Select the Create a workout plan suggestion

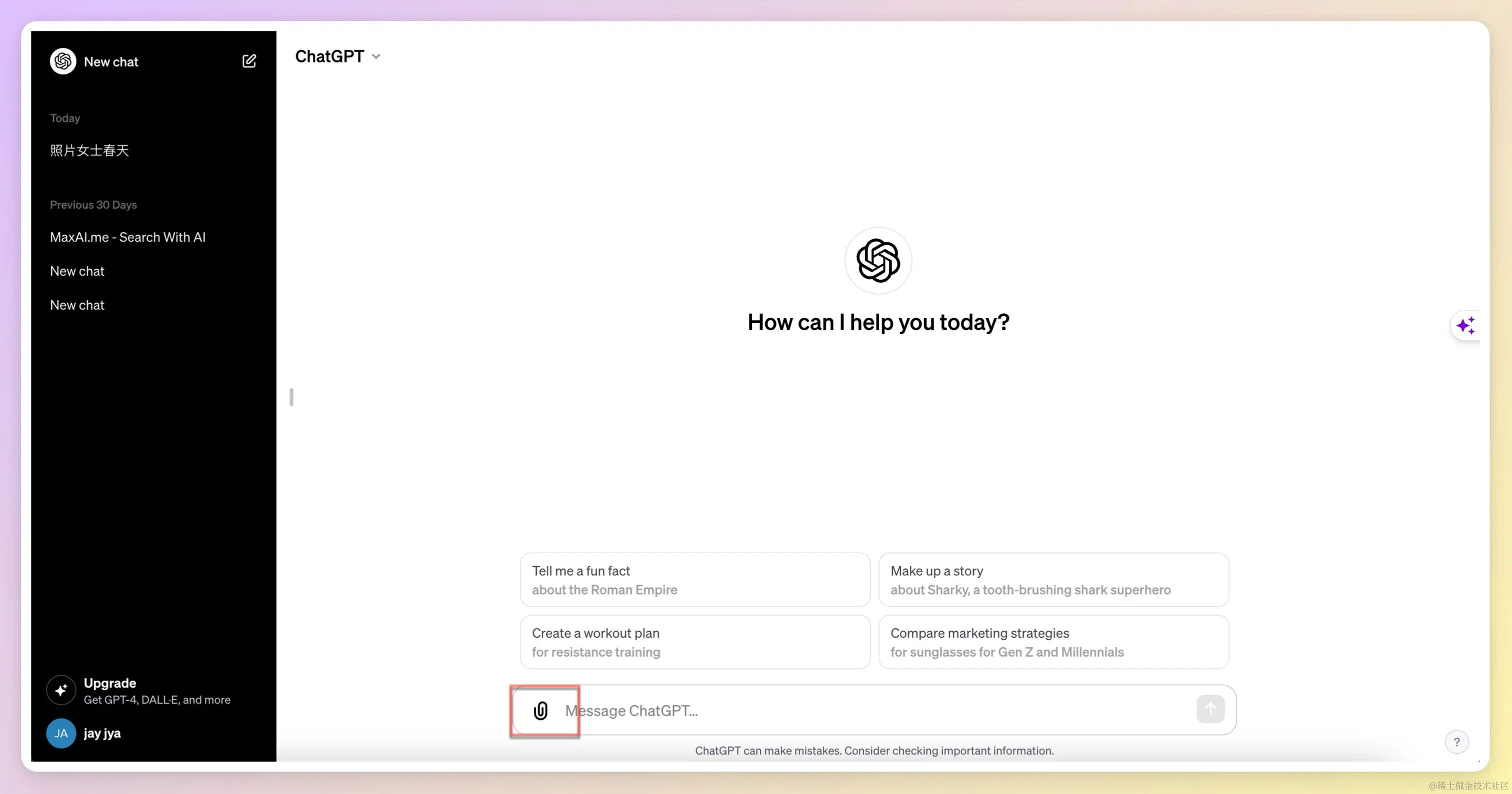click(x=695, y=642)
